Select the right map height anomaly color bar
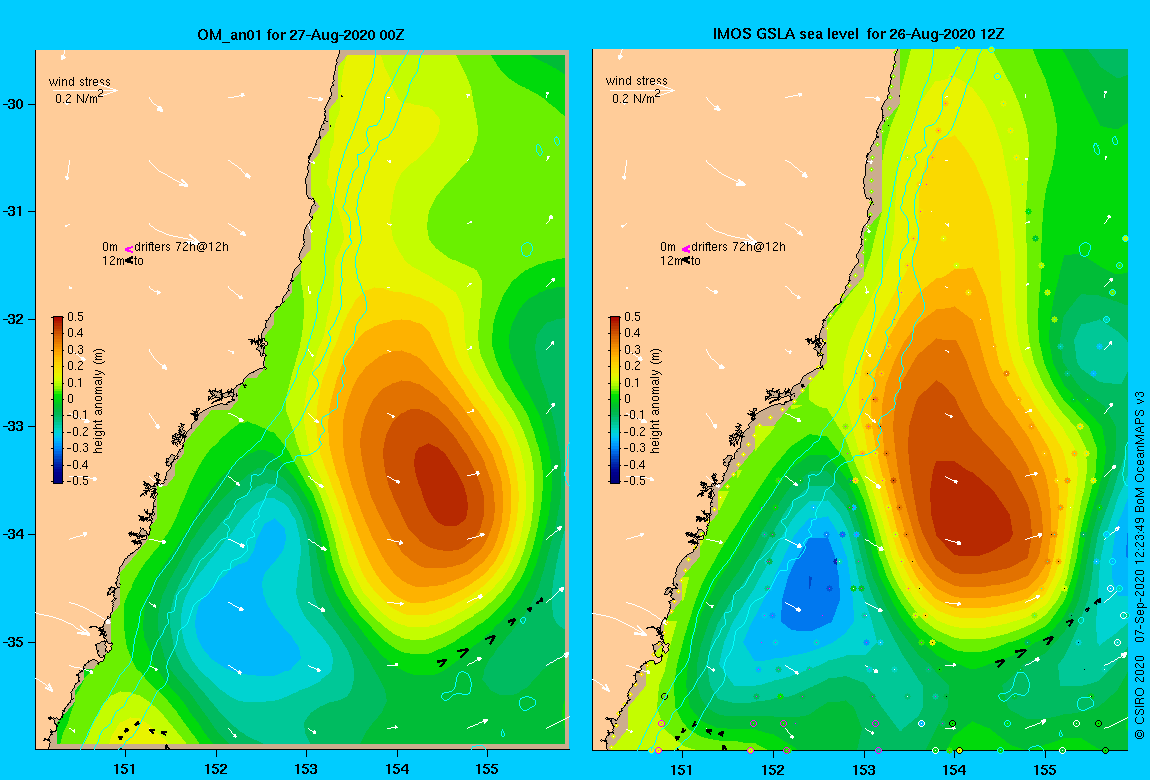The height and width of the screenshot is (780, 1150). pyautogui.click(x=615, y=400)
